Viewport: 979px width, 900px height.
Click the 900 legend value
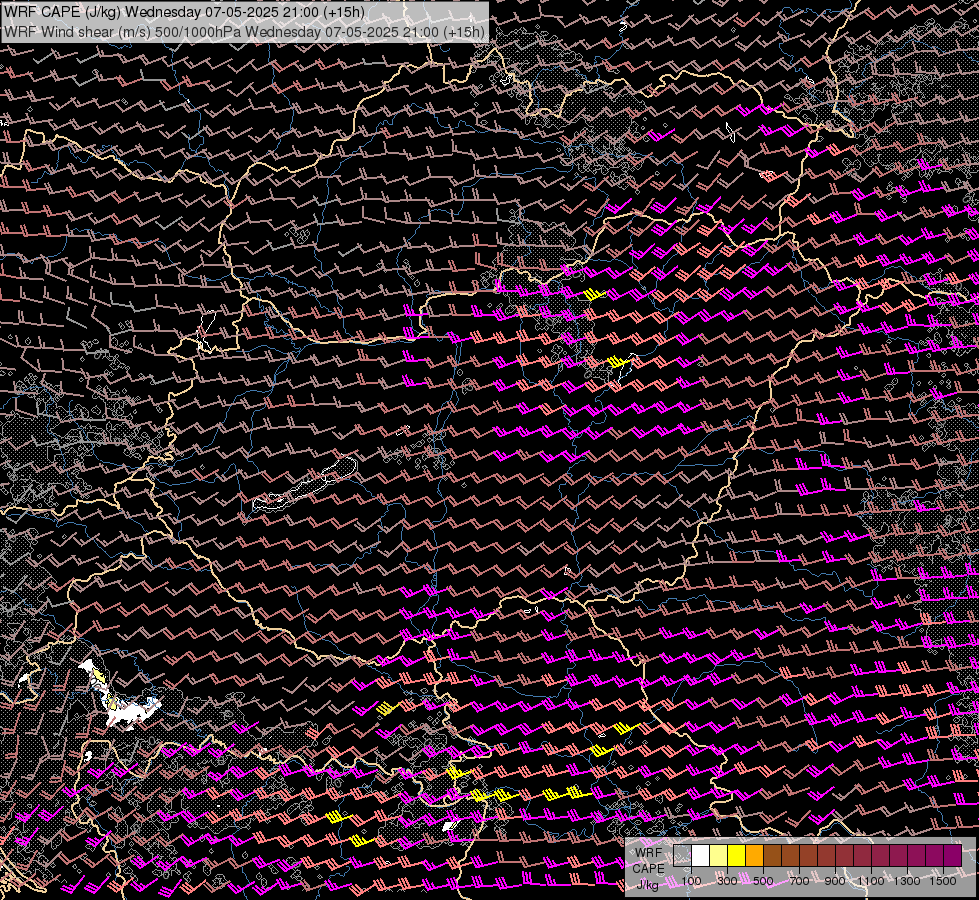click(x=835, y=881)
